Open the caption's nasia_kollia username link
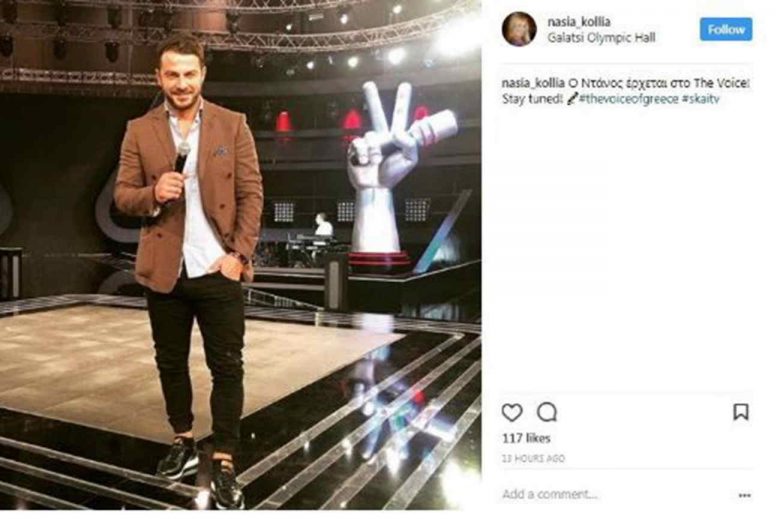Screen dimensions: 780x519 pyautogui.click(x=533, y=83)
